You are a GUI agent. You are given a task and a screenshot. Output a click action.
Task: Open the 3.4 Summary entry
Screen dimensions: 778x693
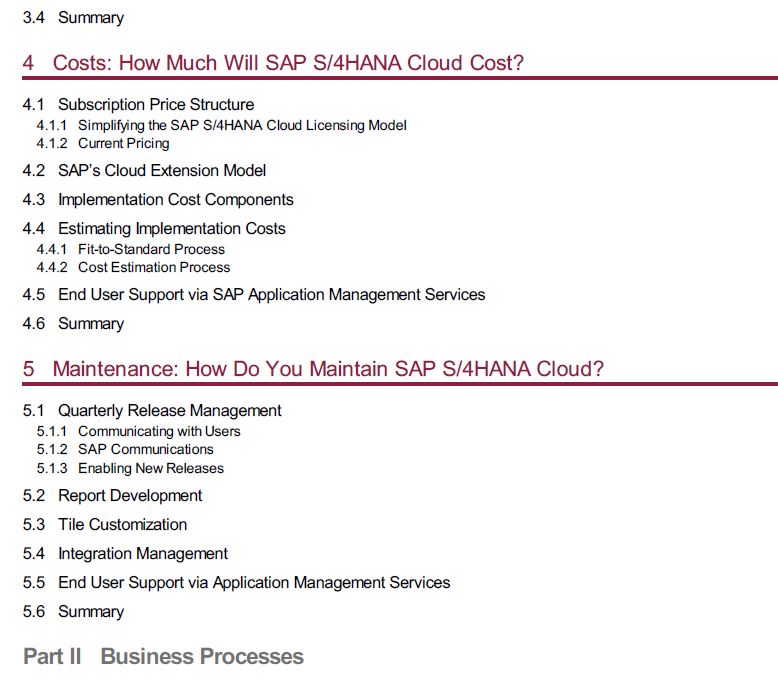click(73, 18)
